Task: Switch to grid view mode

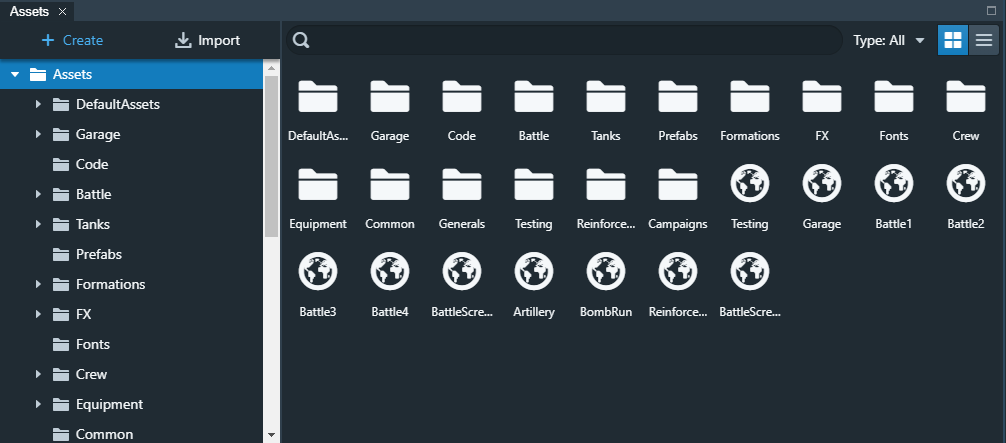Action: (952, 40)
